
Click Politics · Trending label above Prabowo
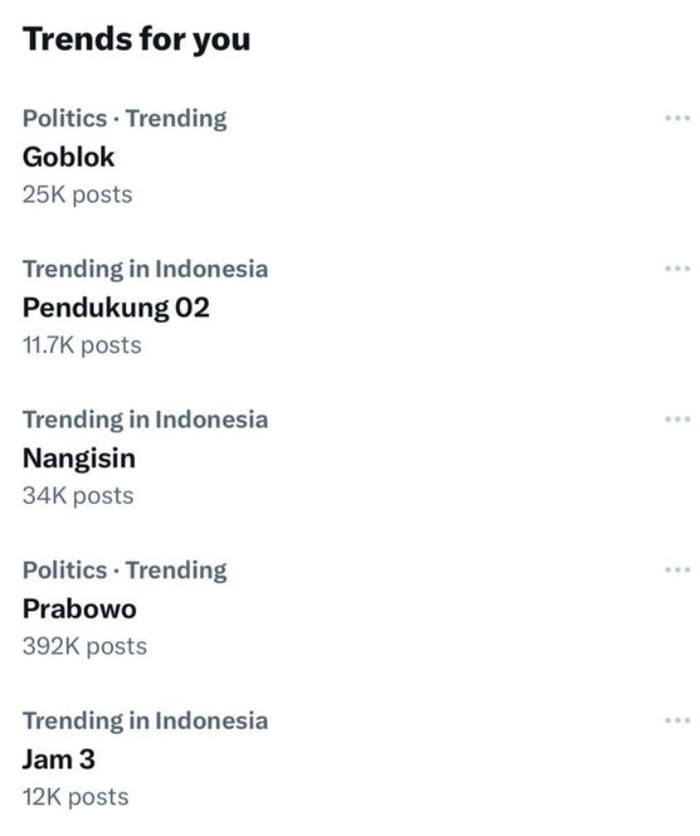(x=124, y=570)
